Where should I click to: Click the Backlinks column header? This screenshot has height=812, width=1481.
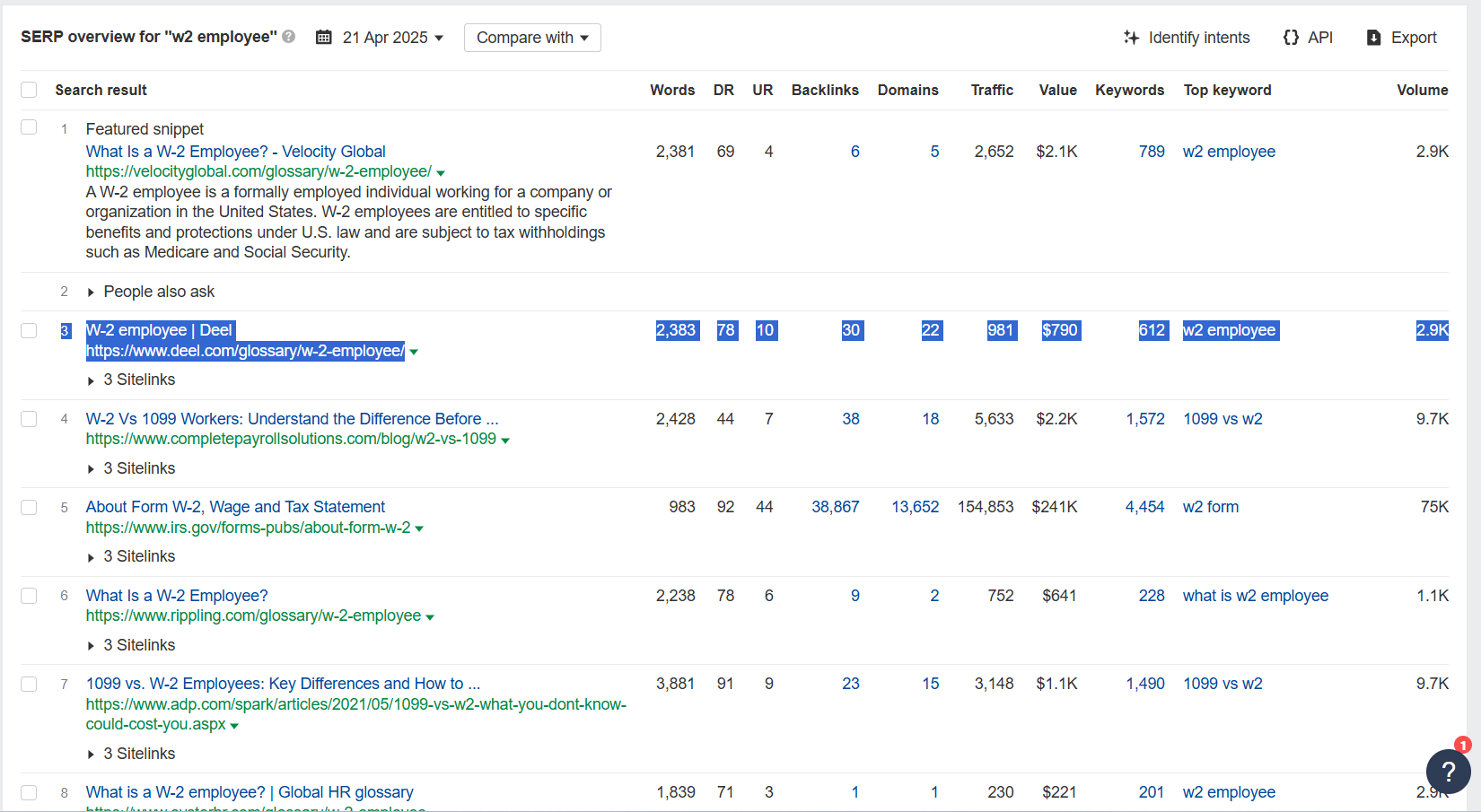pos(825,90)
